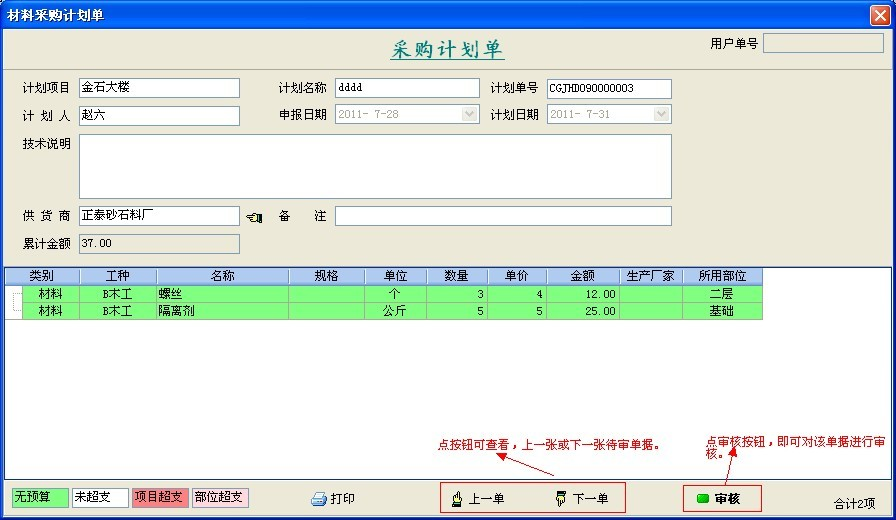
Task: Click the 二层 location cell
Action: pos(722,294)
